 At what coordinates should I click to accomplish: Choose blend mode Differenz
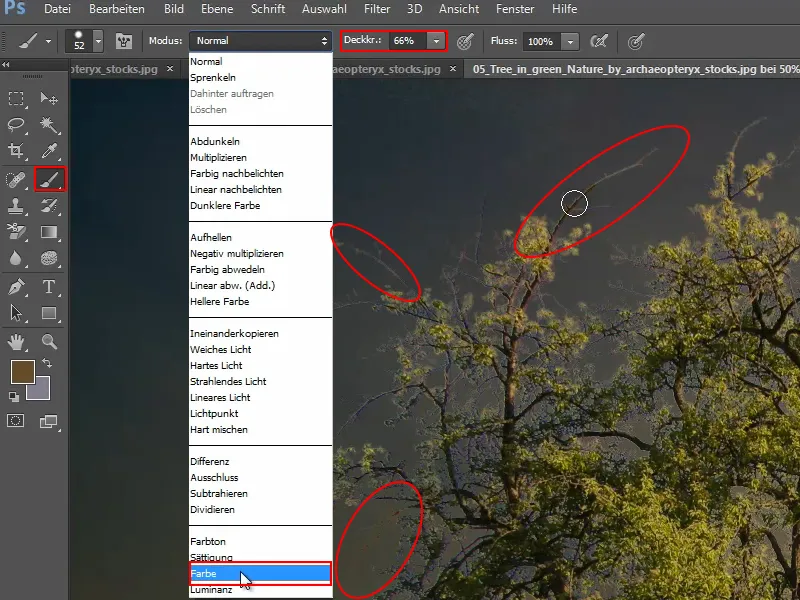coord(260,462)
